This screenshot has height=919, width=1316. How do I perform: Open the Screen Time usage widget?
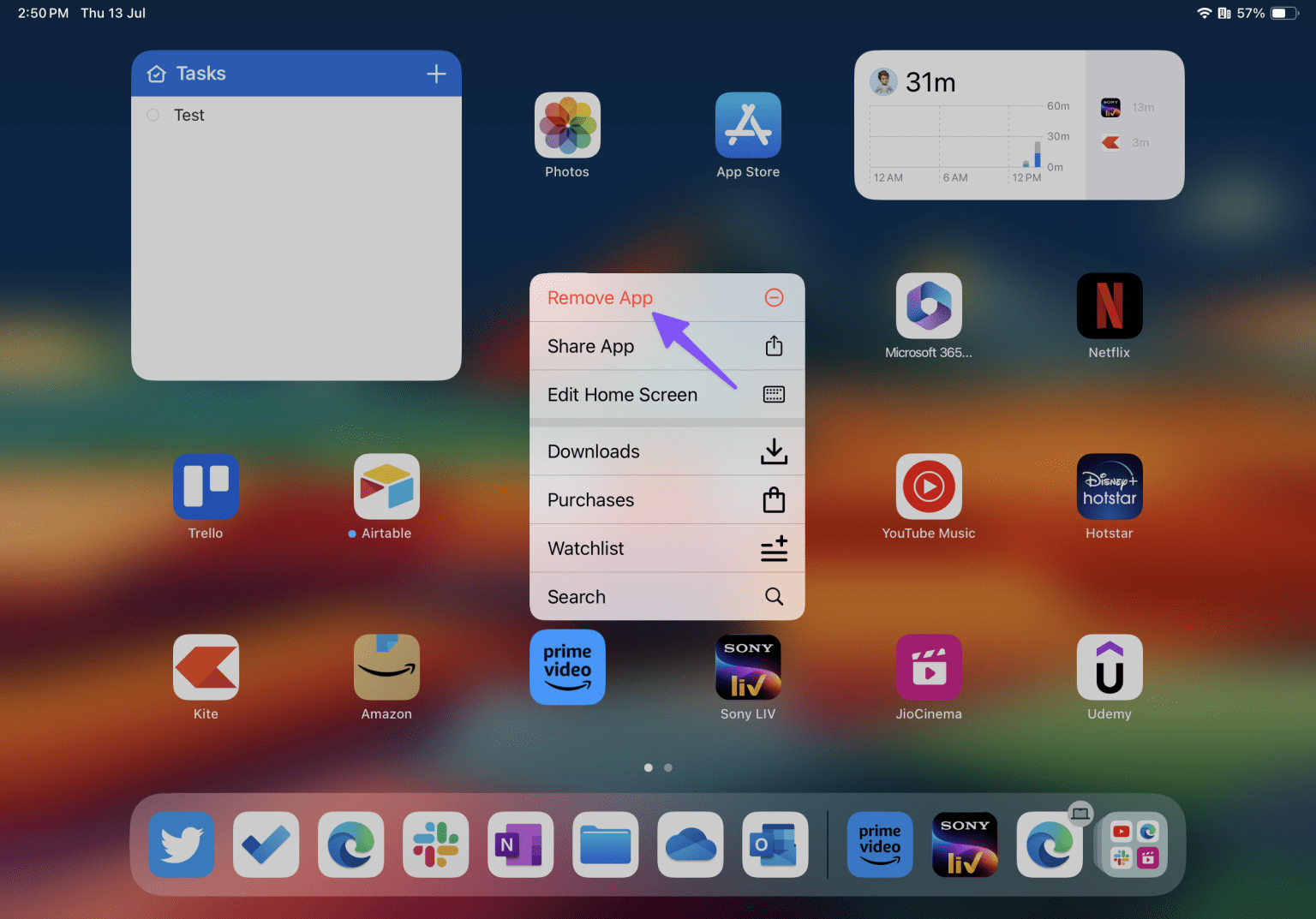coord(970,126)
